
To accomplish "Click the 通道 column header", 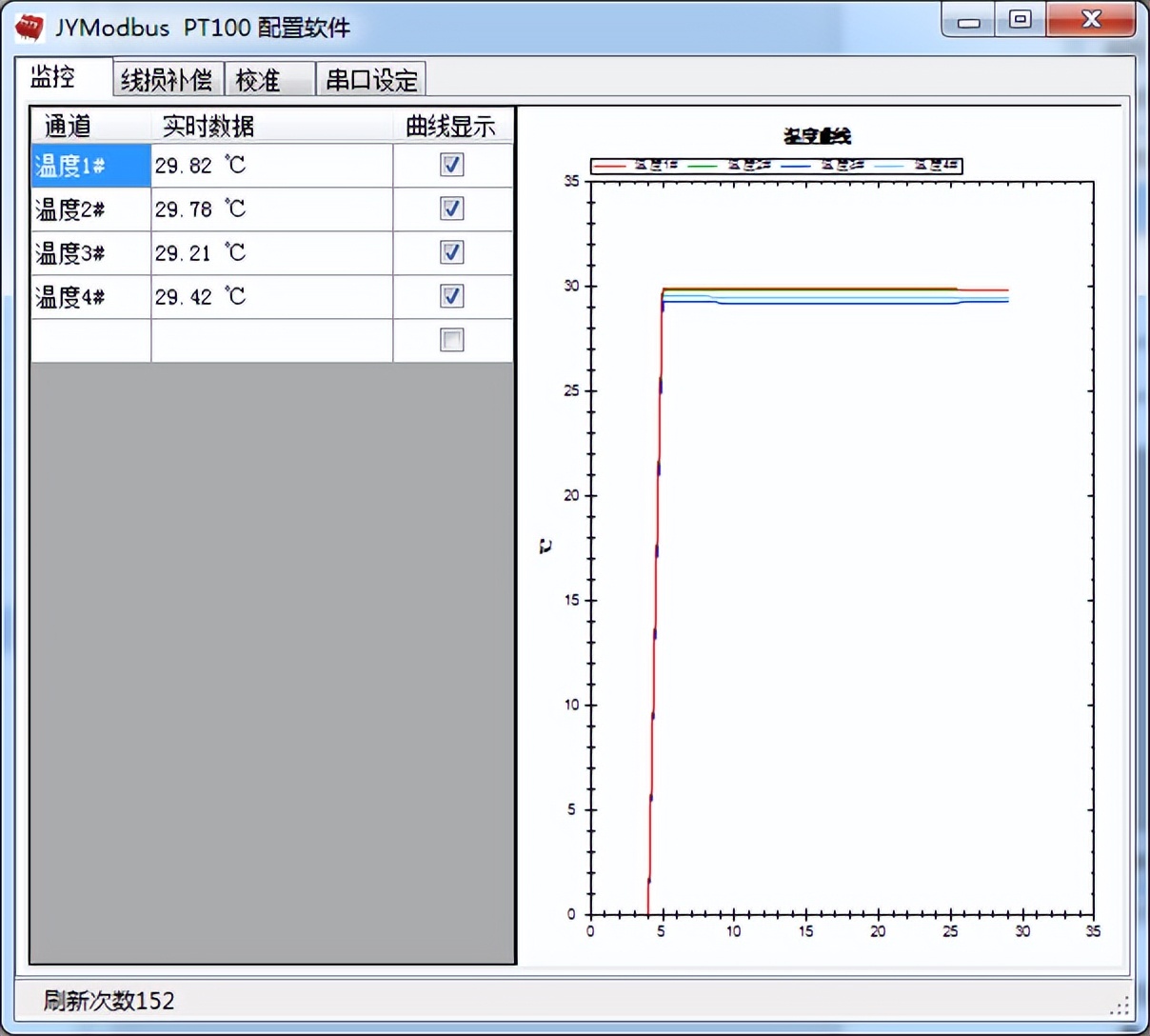I will point(68,126).
